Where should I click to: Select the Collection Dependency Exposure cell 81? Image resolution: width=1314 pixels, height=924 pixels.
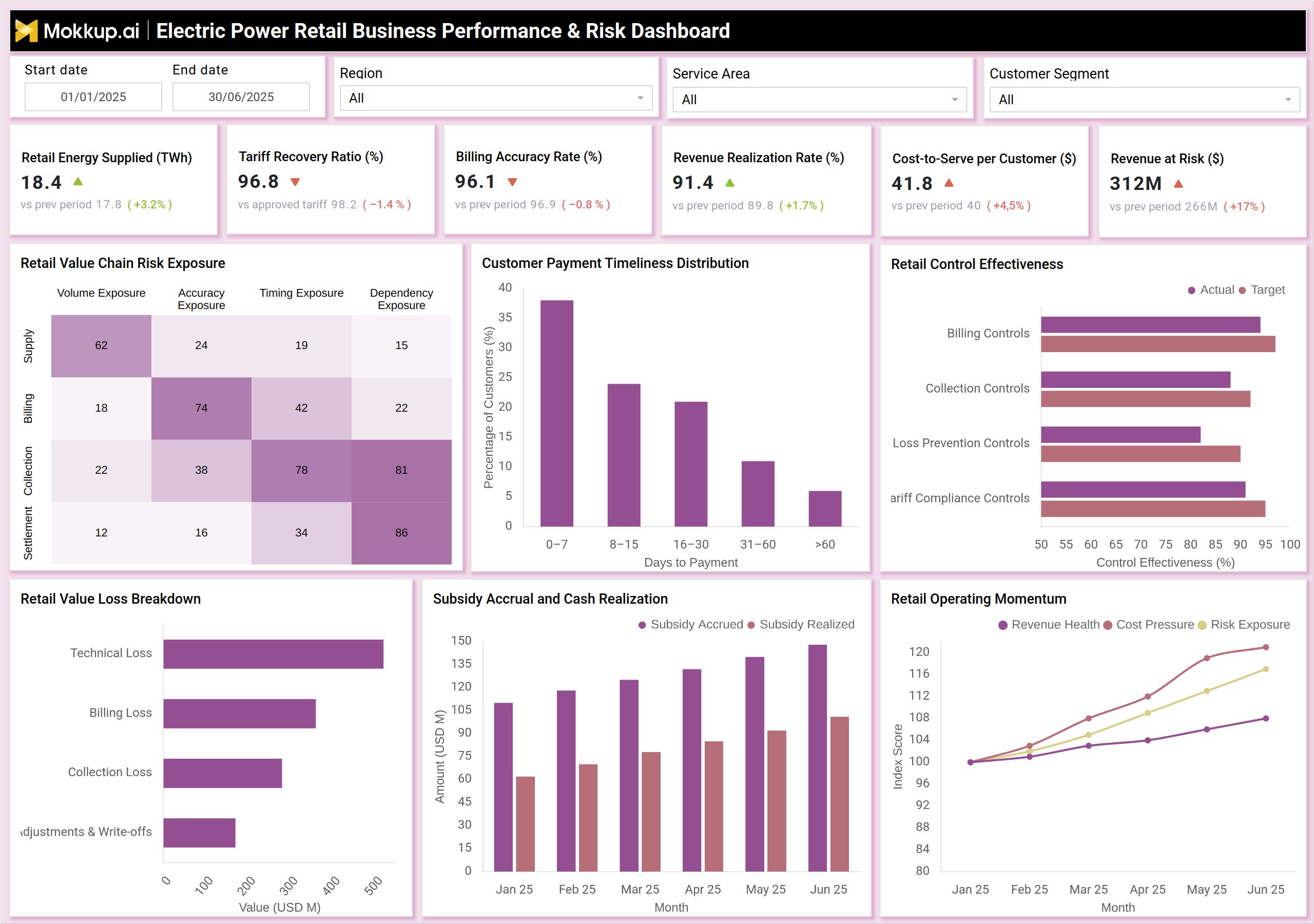click(402, 471)
